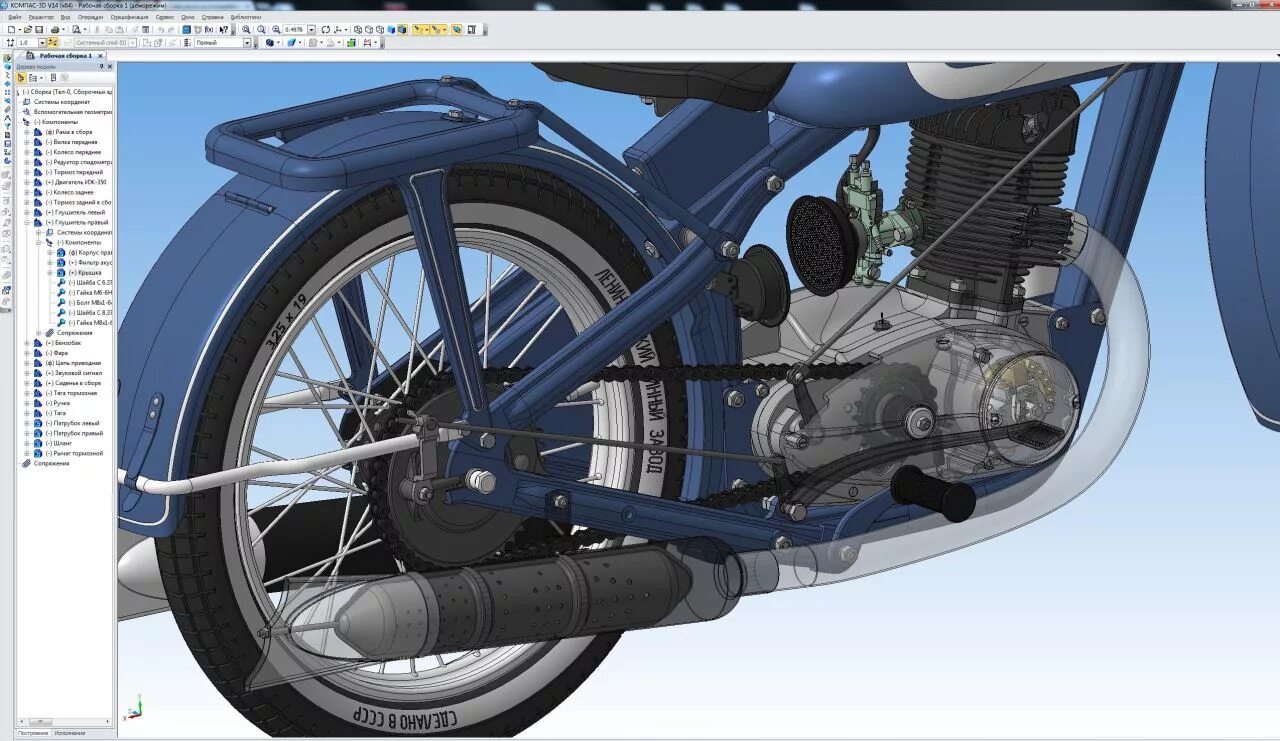Select 'Вилка передняя' in the tree

71,142
